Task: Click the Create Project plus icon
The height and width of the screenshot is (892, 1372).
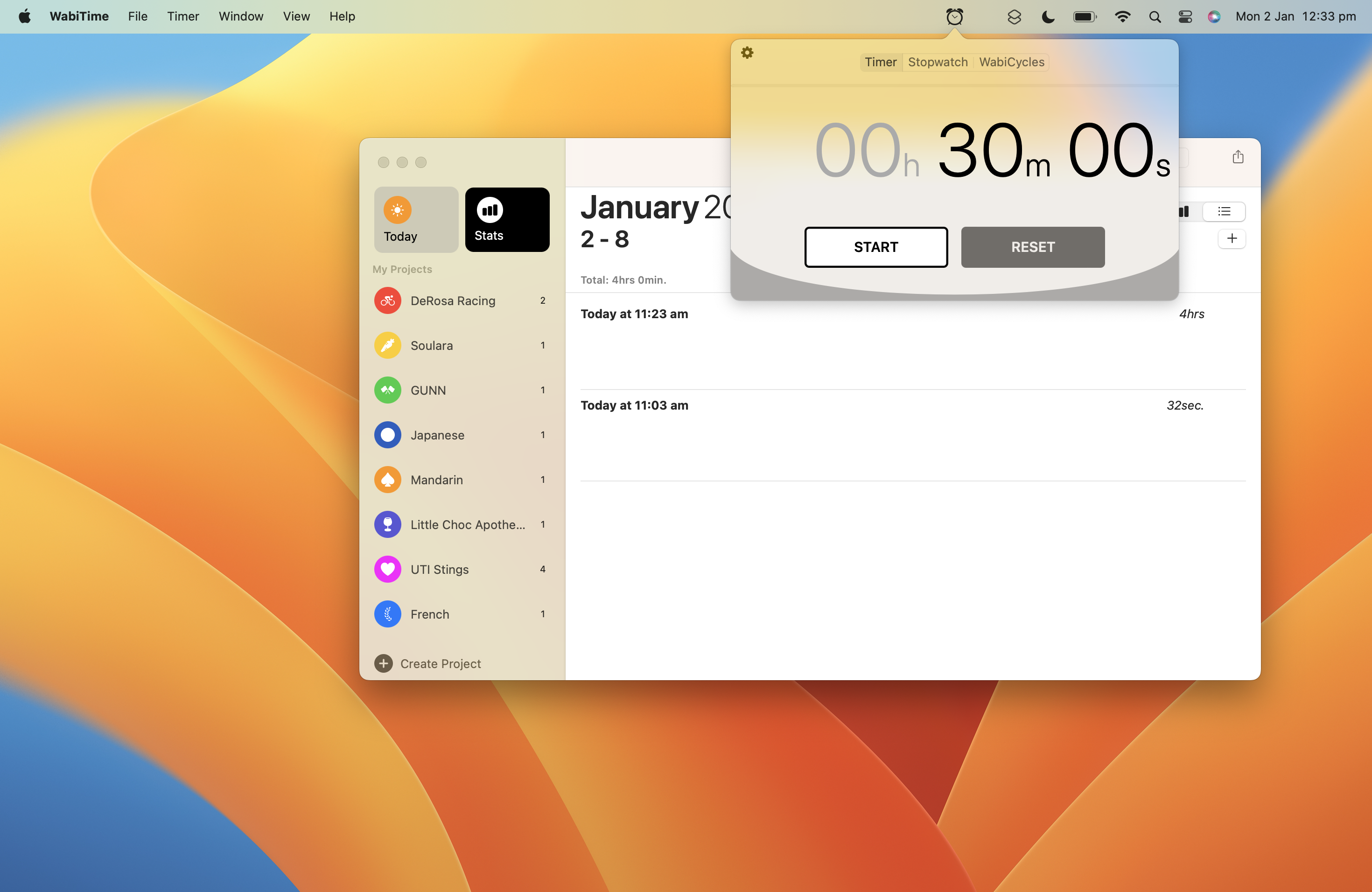Action: coord(383,663)
